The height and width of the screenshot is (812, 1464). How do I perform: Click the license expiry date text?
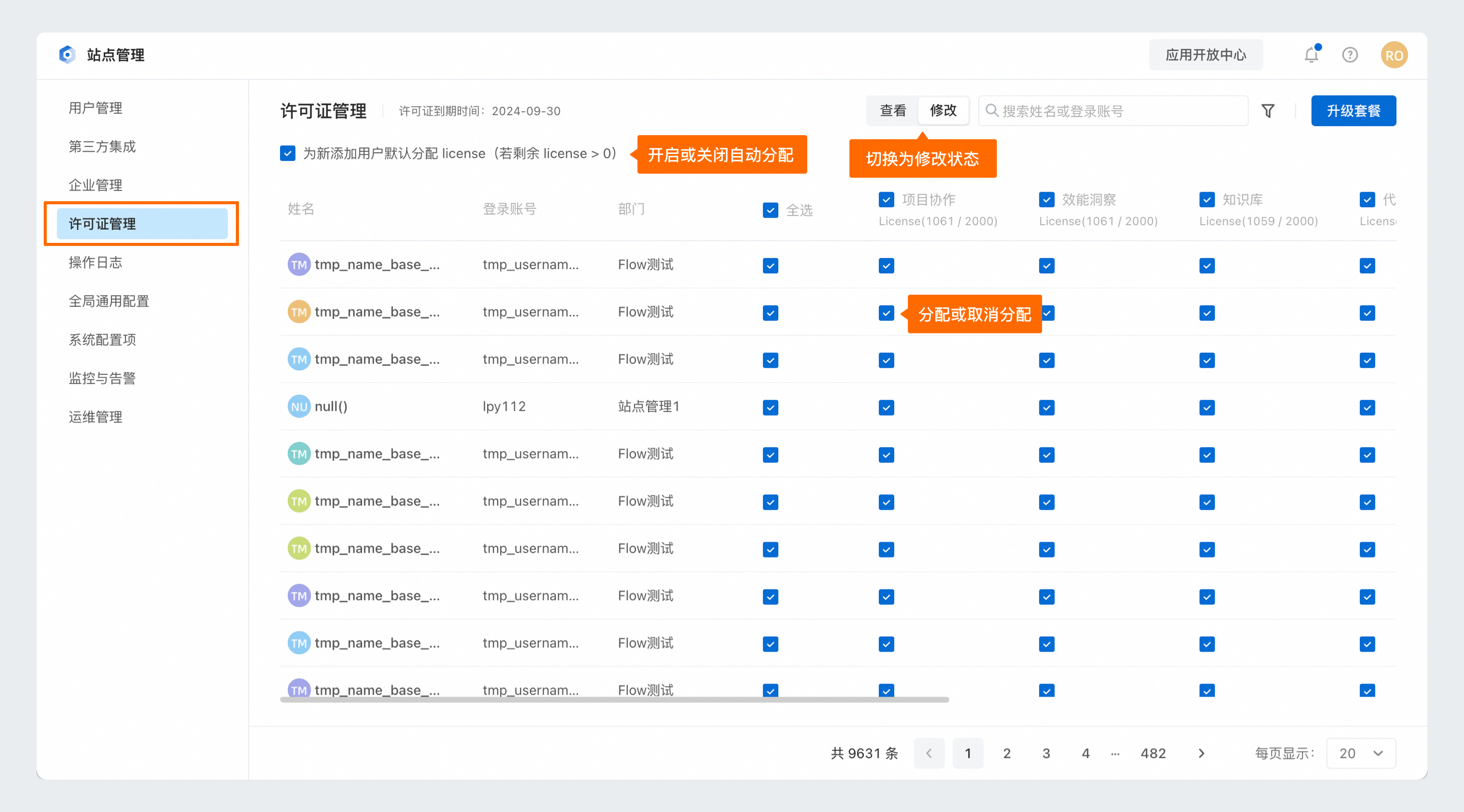coord(480,111)
